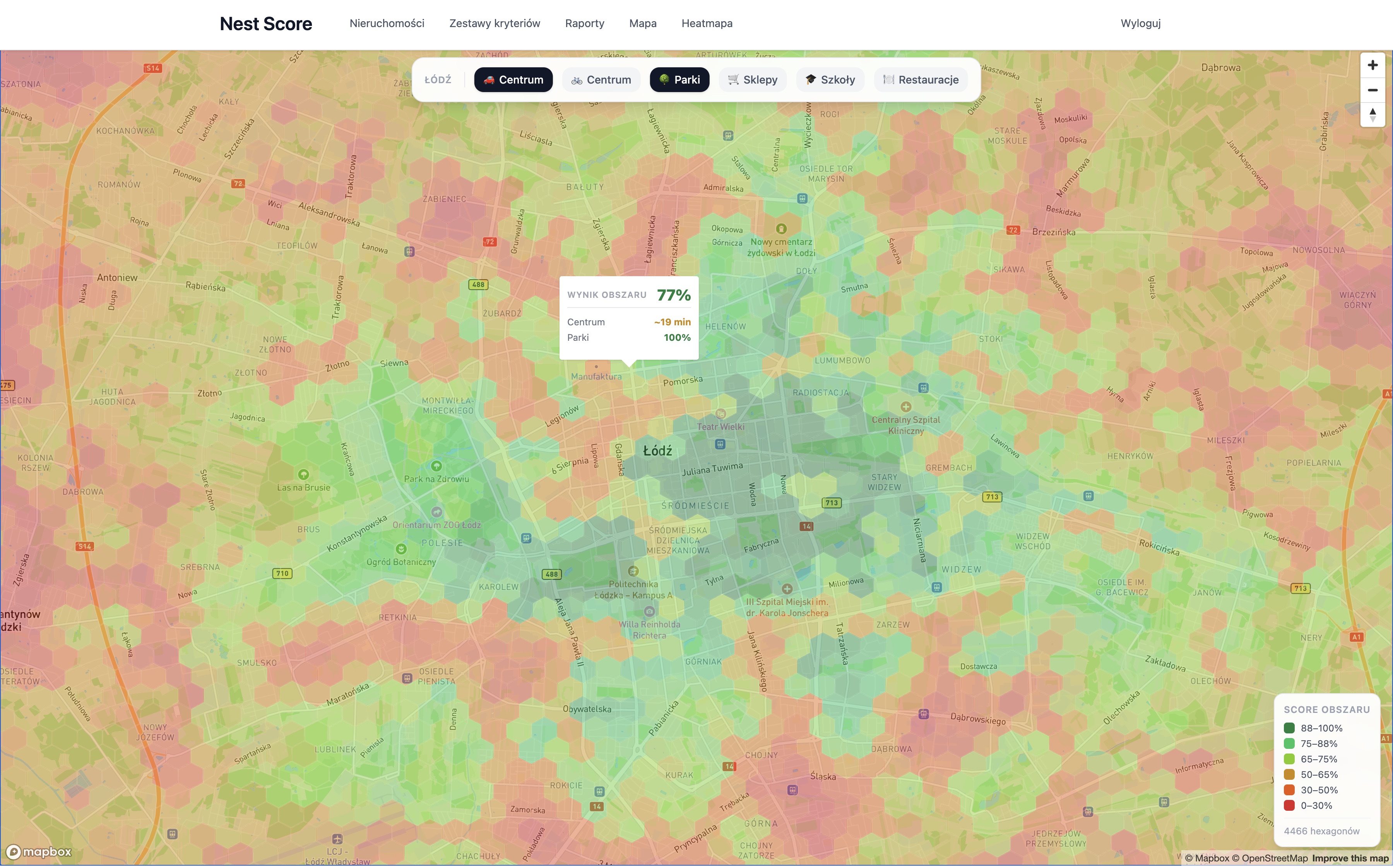Click the Politechnika Łódzka Kampus A marker
Viewport: 1393px width, 868px height.
click(x=633, y=571)
